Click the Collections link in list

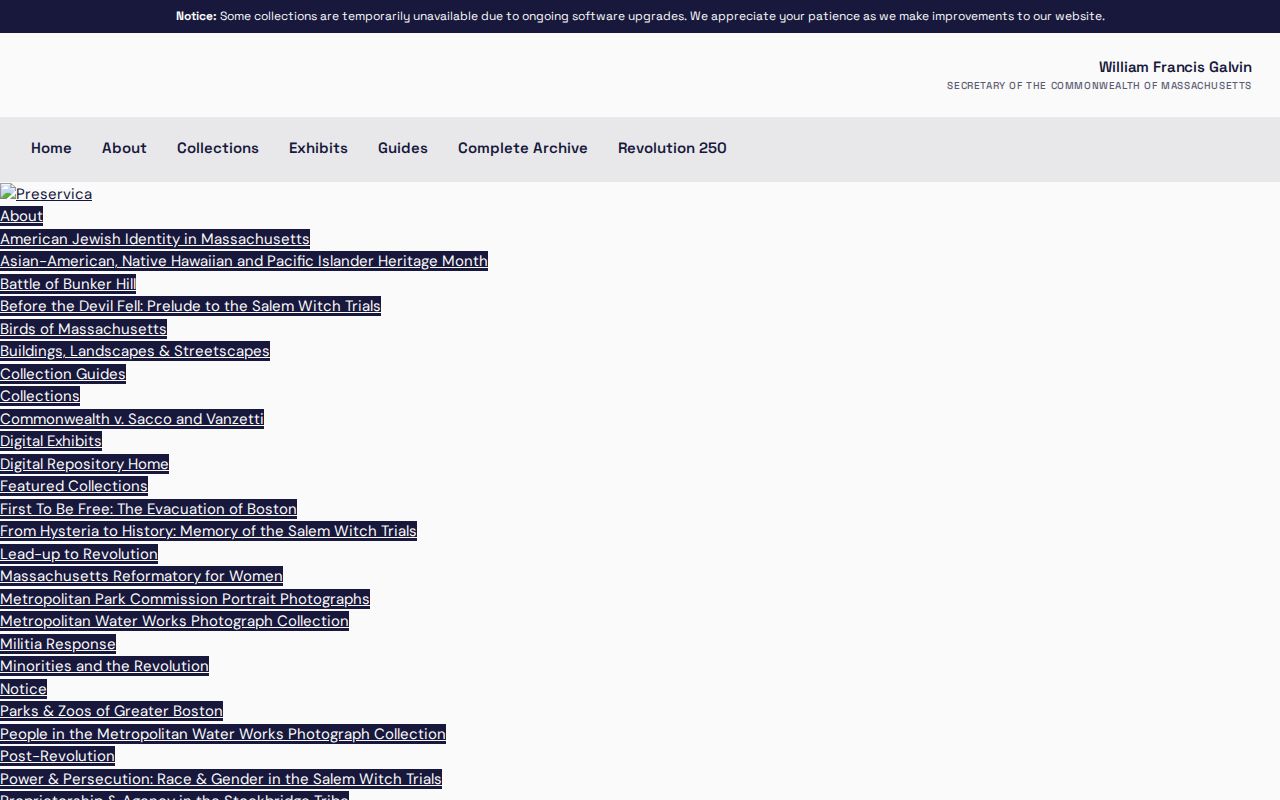[40, 396]
